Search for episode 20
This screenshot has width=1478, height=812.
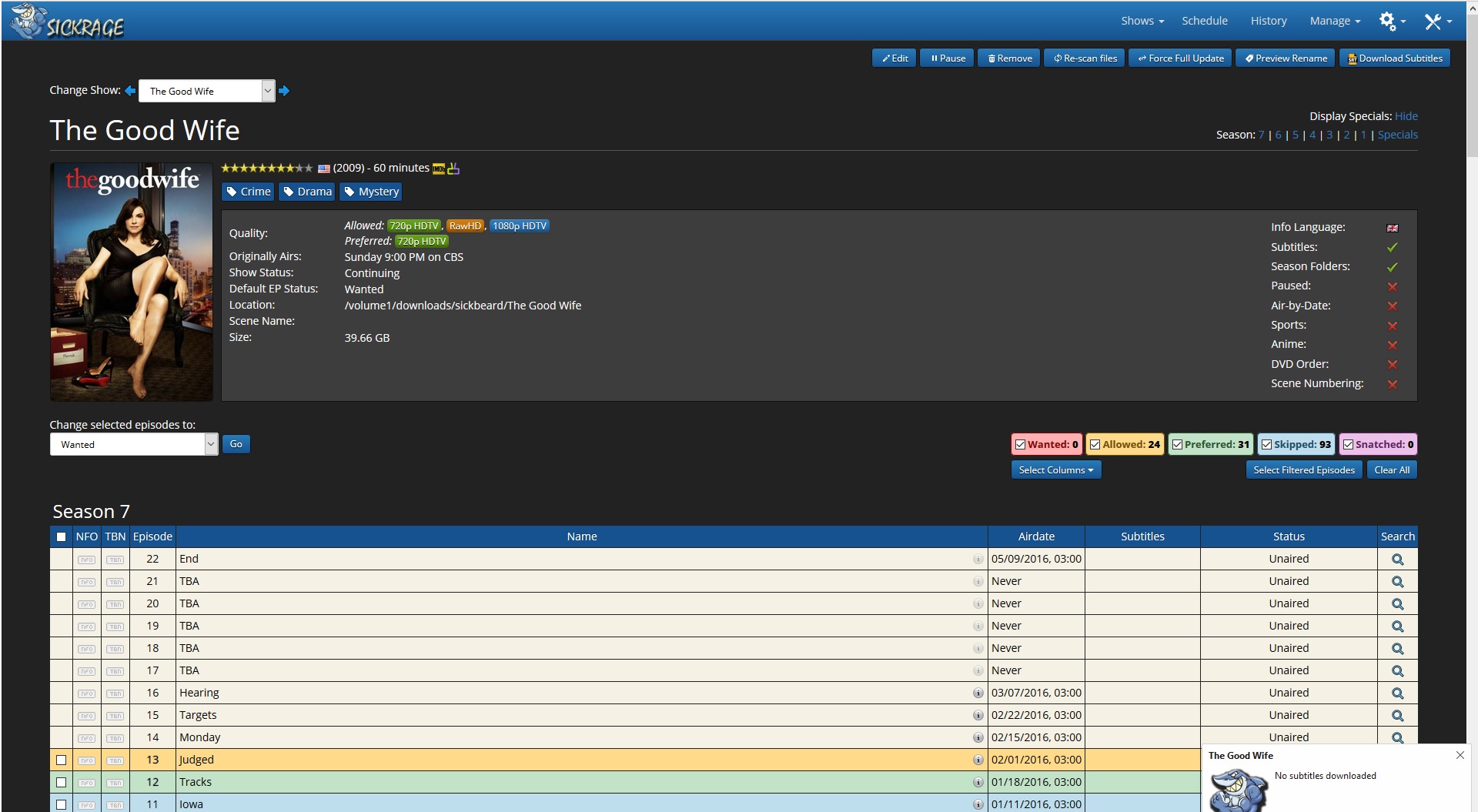click(1397, 604)
